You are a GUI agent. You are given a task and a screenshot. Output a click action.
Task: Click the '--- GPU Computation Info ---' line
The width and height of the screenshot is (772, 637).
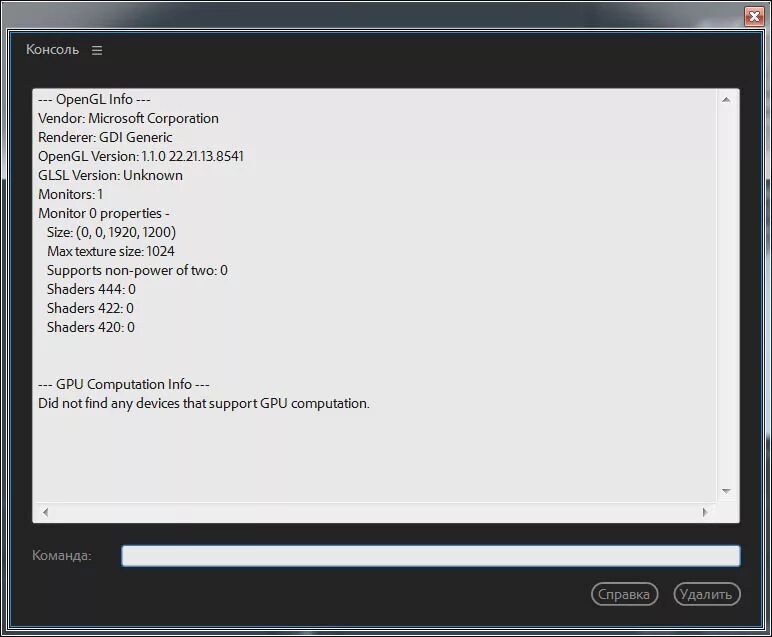(124, 384)
